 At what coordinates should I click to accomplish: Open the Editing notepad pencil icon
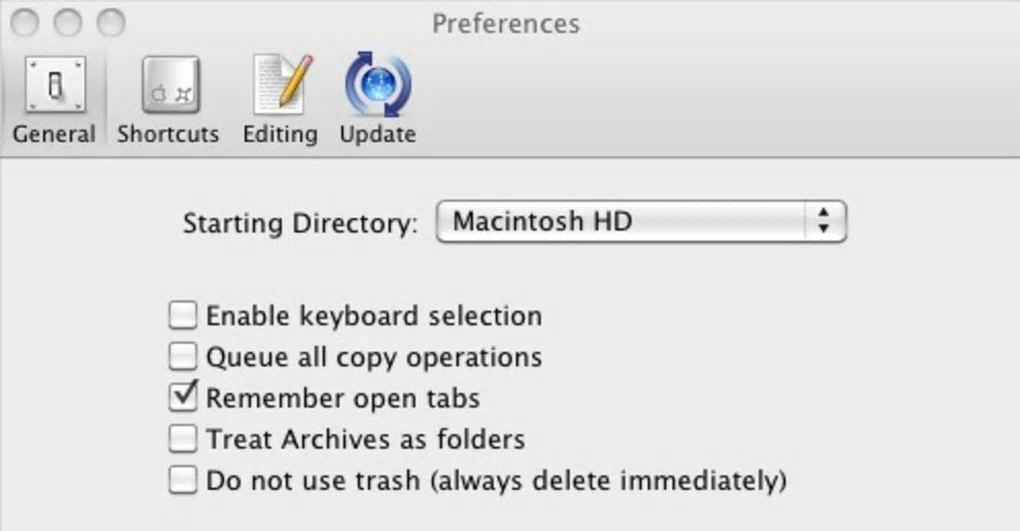tap(279, 85)
